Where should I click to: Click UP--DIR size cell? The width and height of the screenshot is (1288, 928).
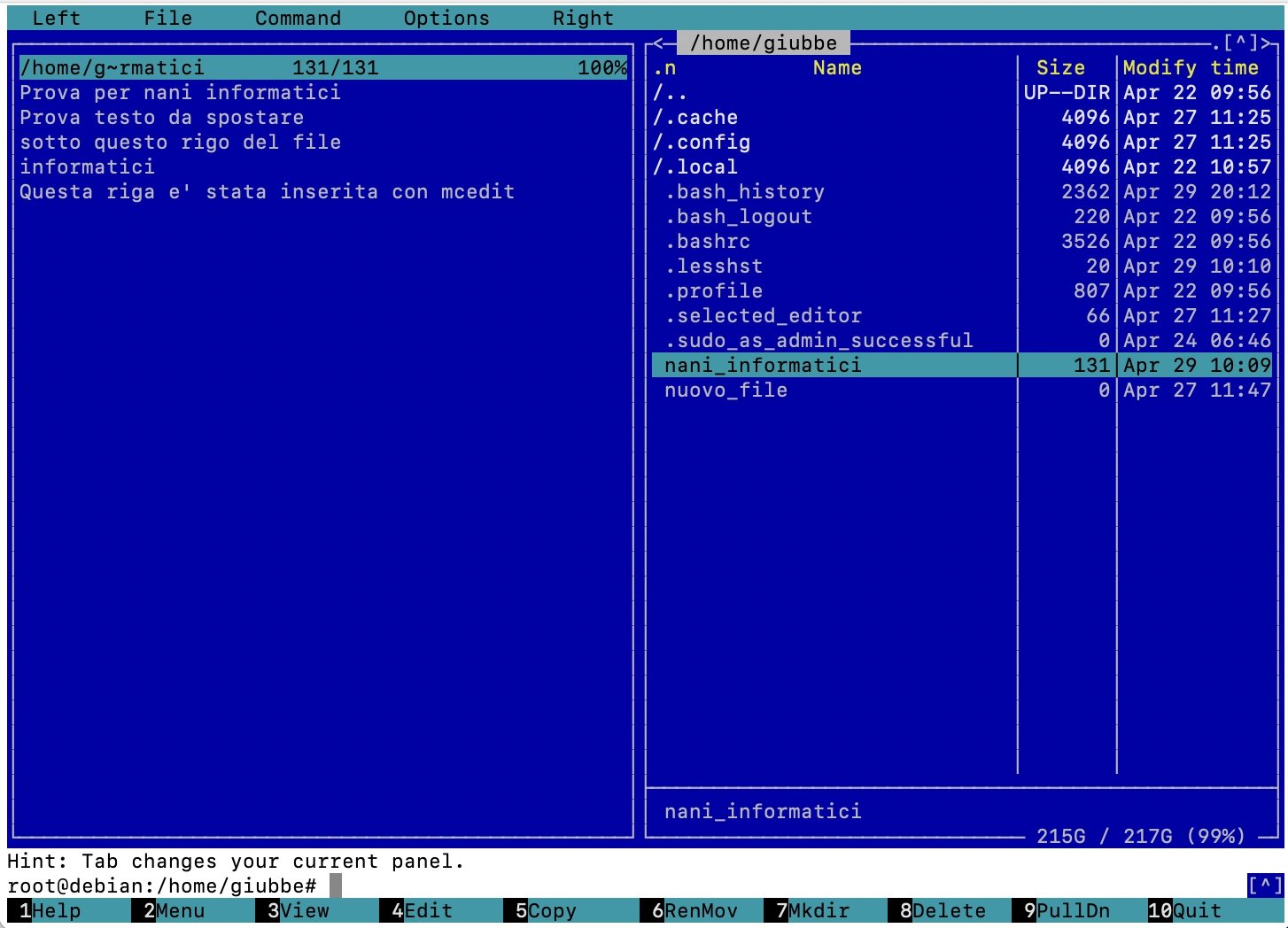coord(1067,92)
